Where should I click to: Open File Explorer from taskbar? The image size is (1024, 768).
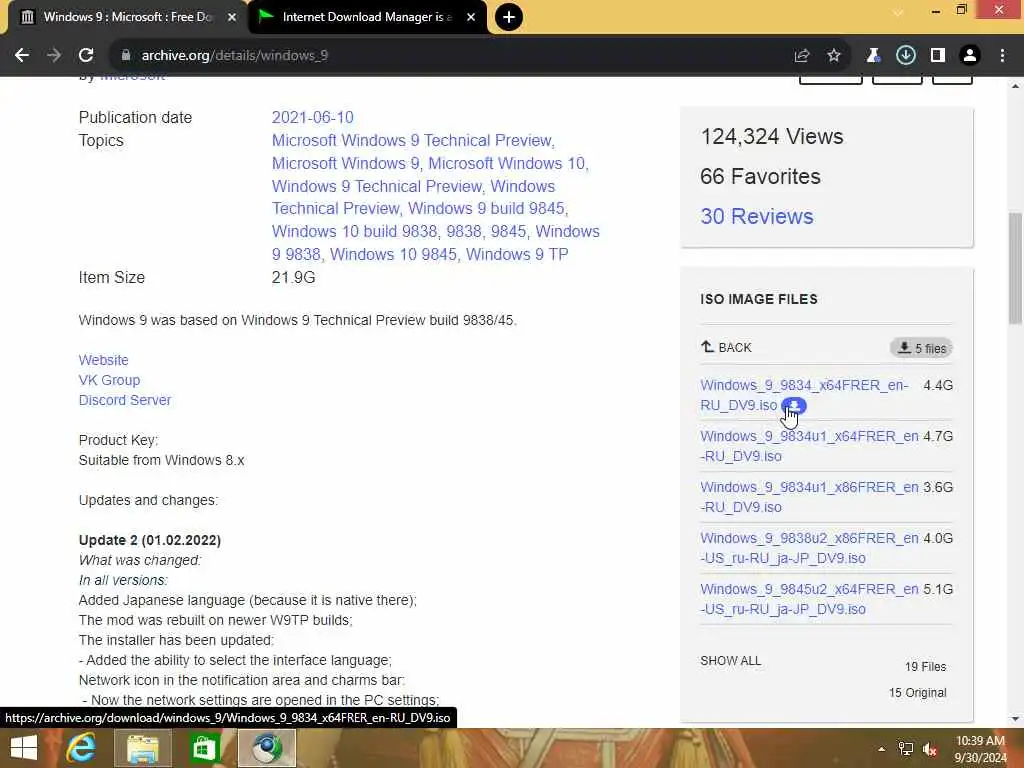coord(143,748)
